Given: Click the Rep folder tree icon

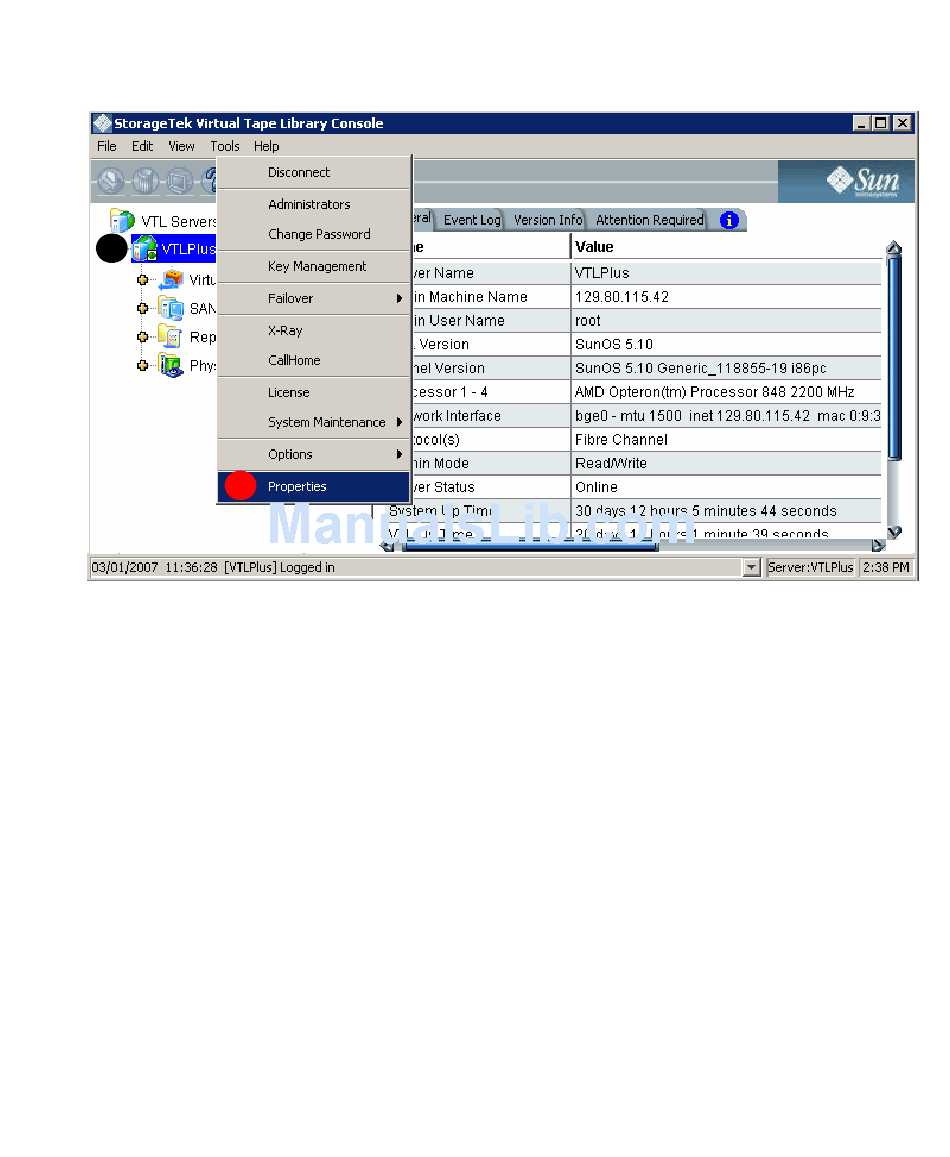Looking at the screenshot, I should click(171, 336).
